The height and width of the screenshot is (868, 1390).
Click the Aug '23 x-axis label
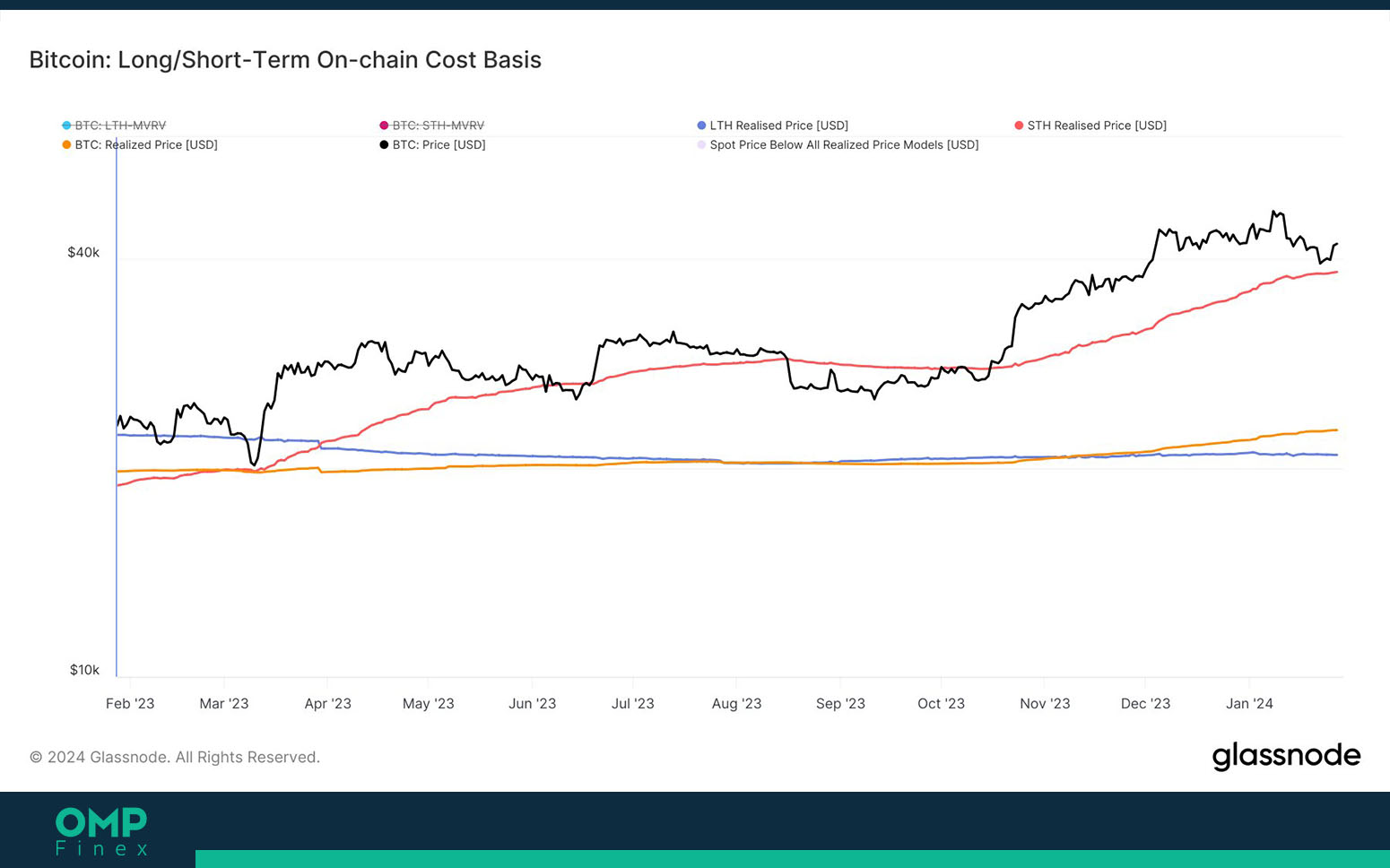pyautogui.click(x=736, y=704)
